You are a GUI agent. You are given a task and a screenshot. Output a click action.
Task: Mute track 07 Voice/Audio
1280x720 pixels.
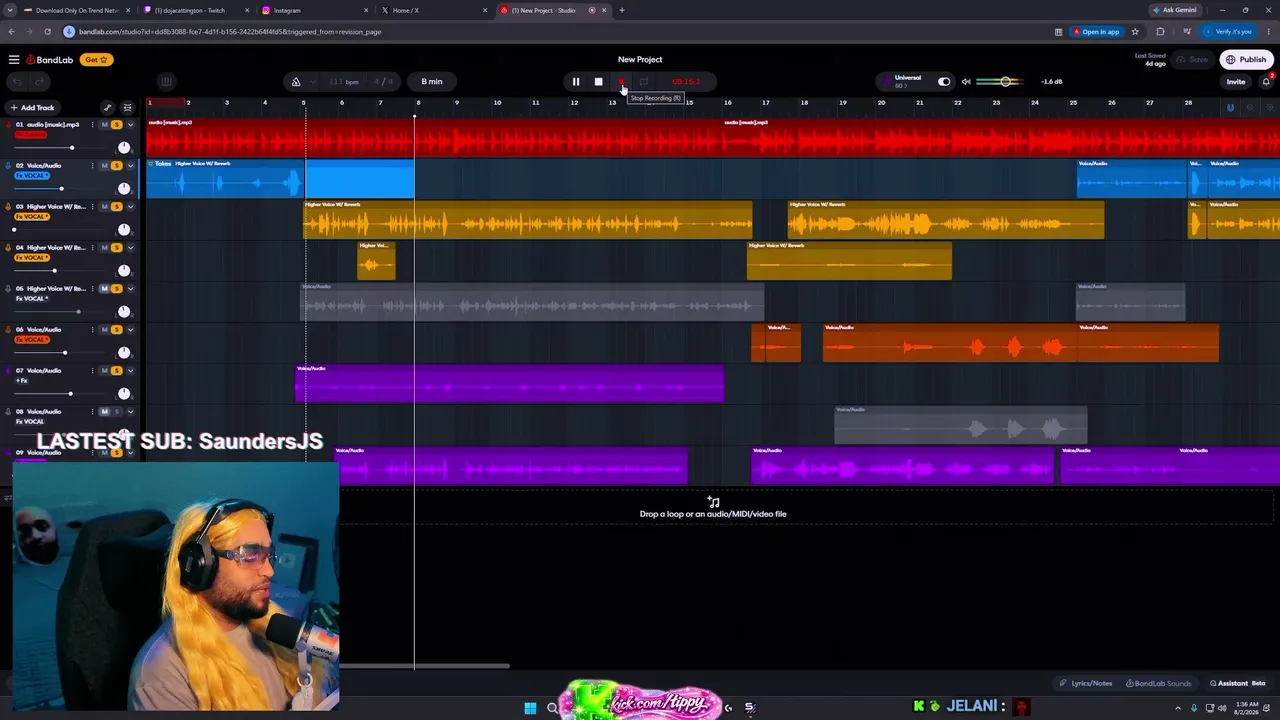click(x=104, y=371)
